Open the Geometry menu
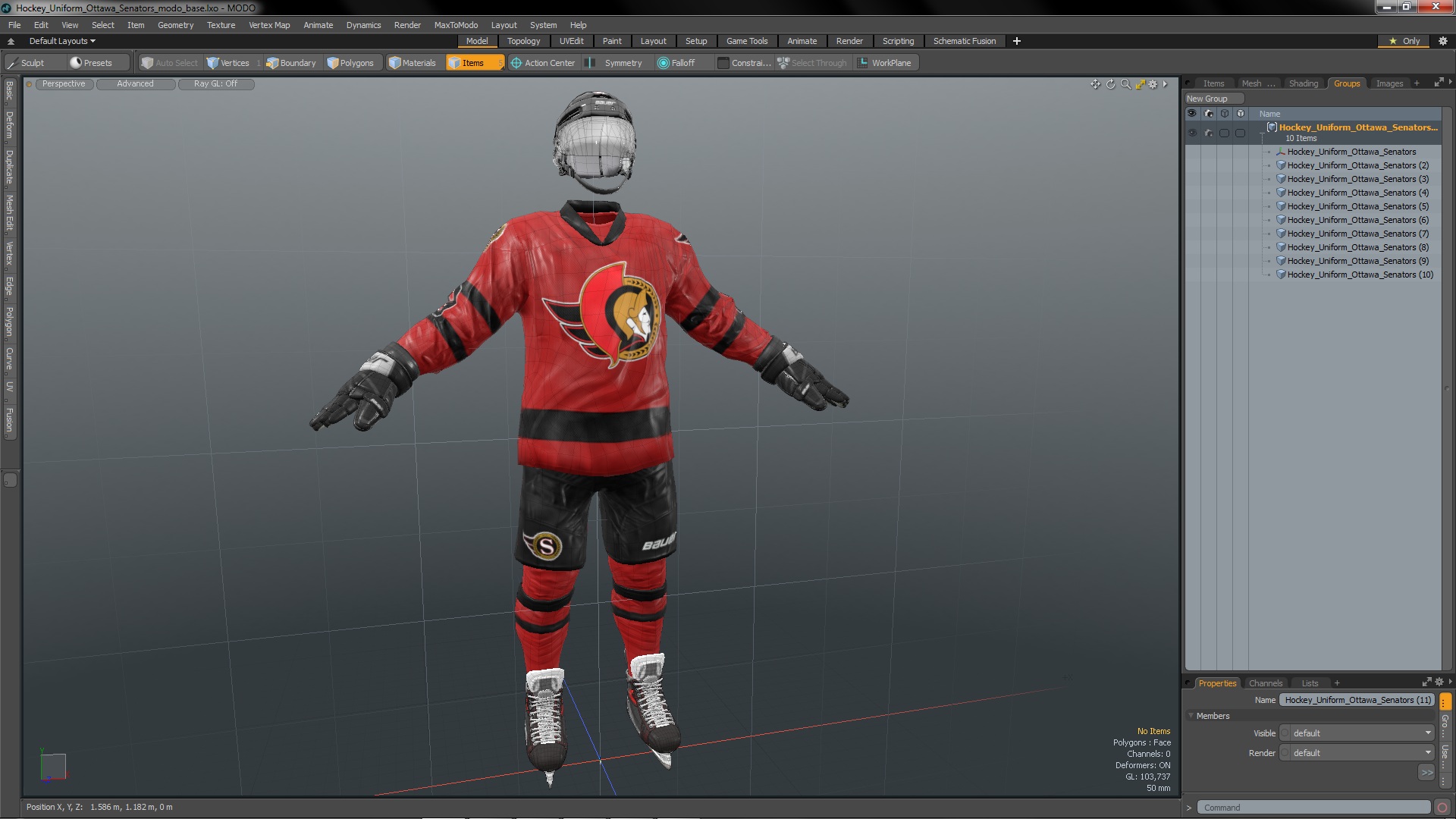 (x=175, y=25)
